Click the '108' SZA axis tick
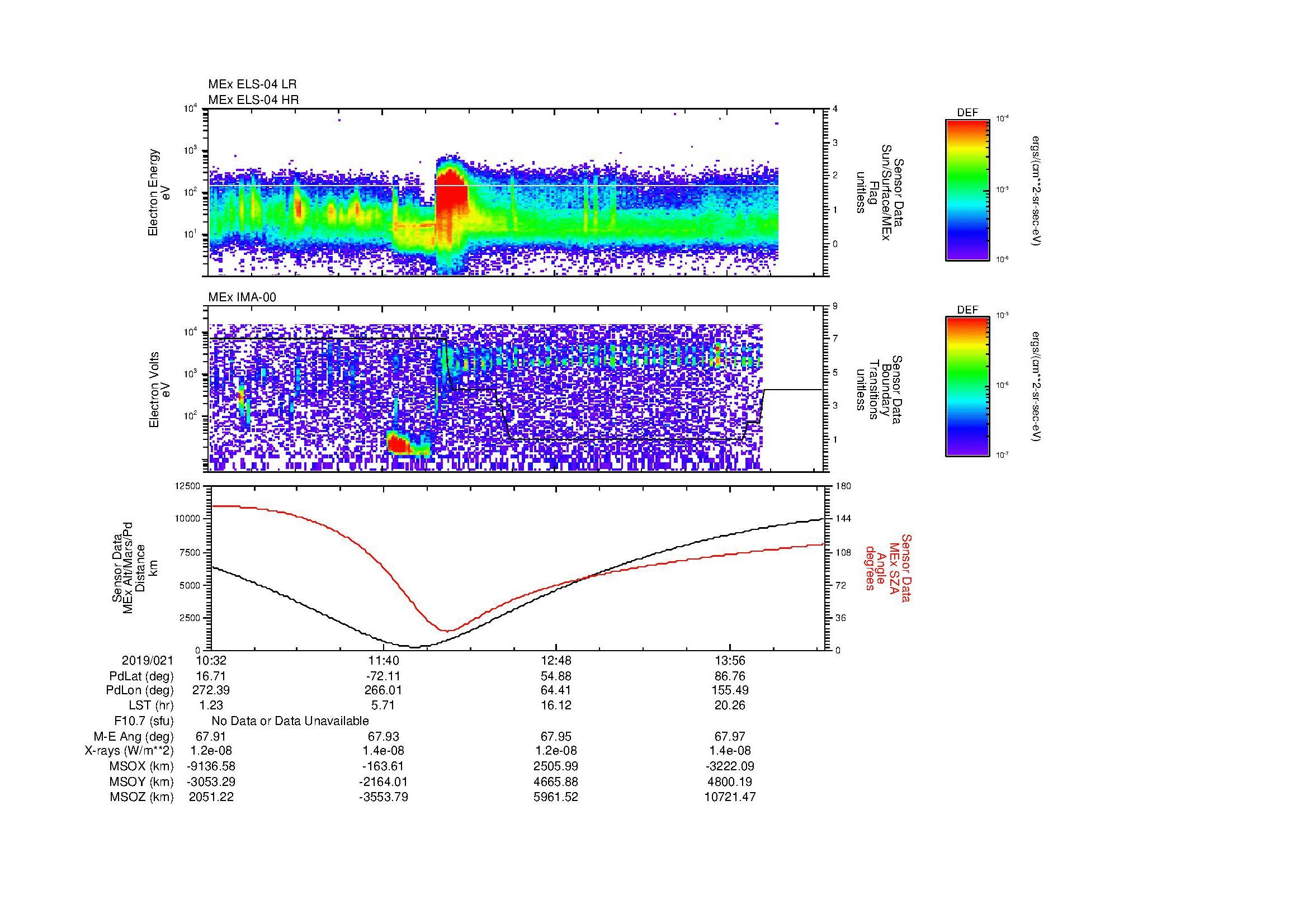Screen dimensions: 1308x924 coord(844,552)
